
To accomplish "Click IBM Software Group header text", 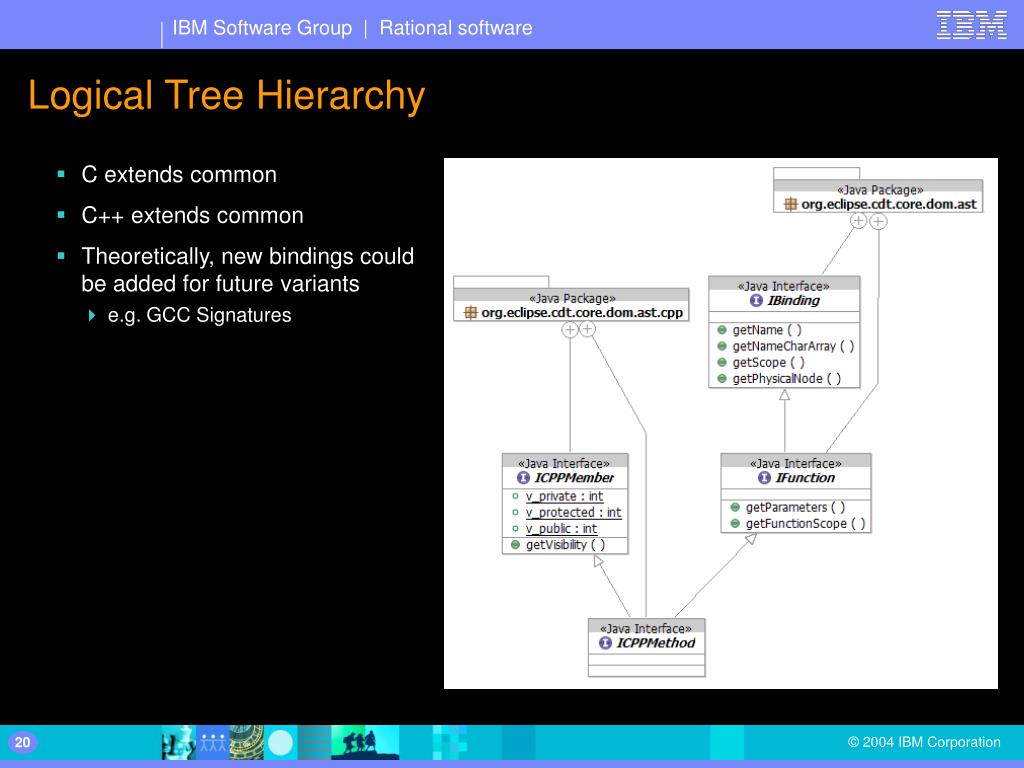I will (262, 28).
